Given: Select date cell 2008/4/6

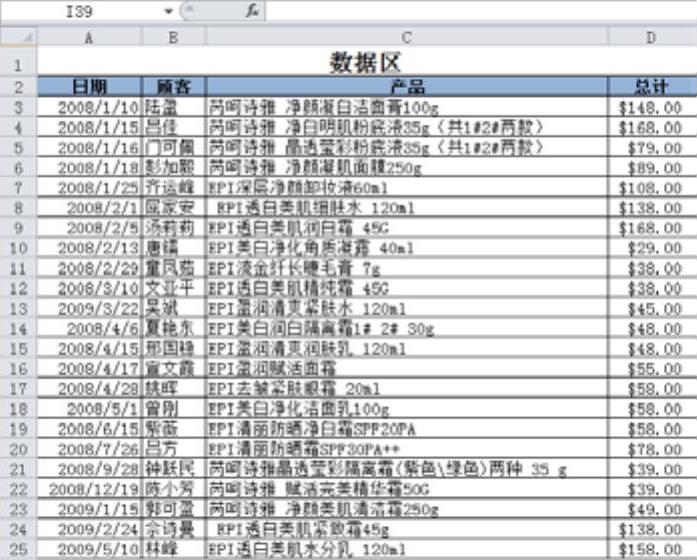Looking at the screenshot, I should [x=89, y=328].
